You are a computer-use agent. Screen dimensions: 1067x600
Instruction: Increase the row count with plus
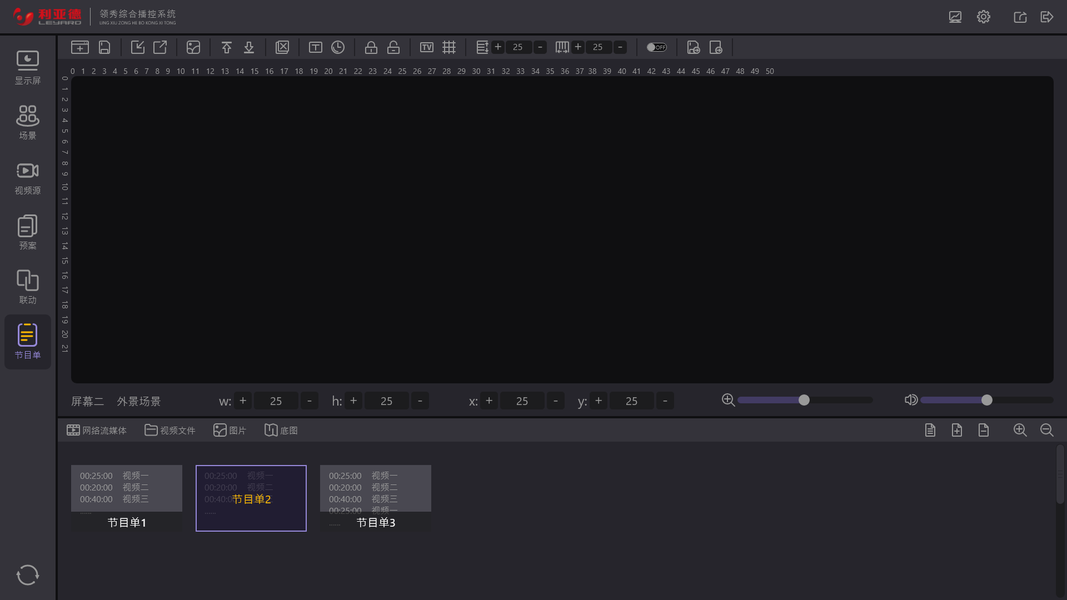coord(498,47)
